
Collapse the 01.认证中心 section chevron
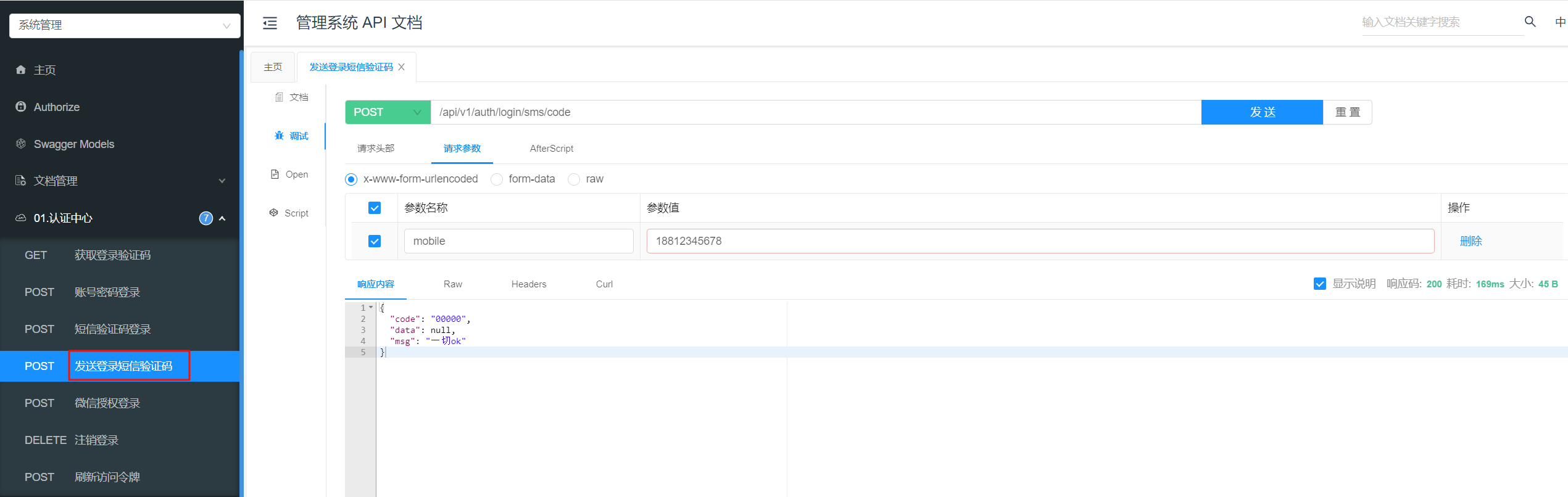click(222, 218)
